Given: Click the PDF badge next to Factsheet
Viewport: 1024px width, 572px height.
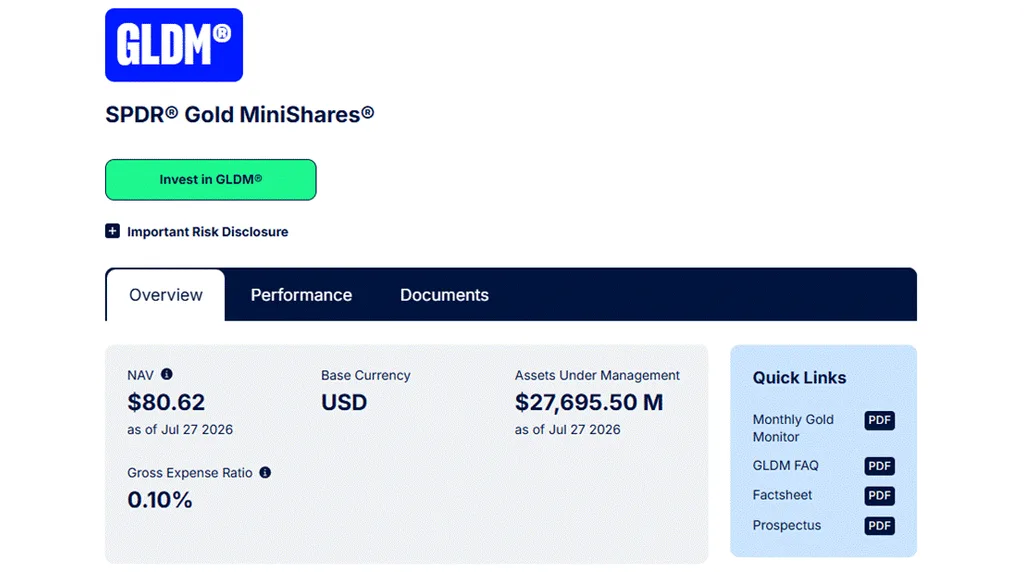Looking at the screenshot, I should coord(879,496).
